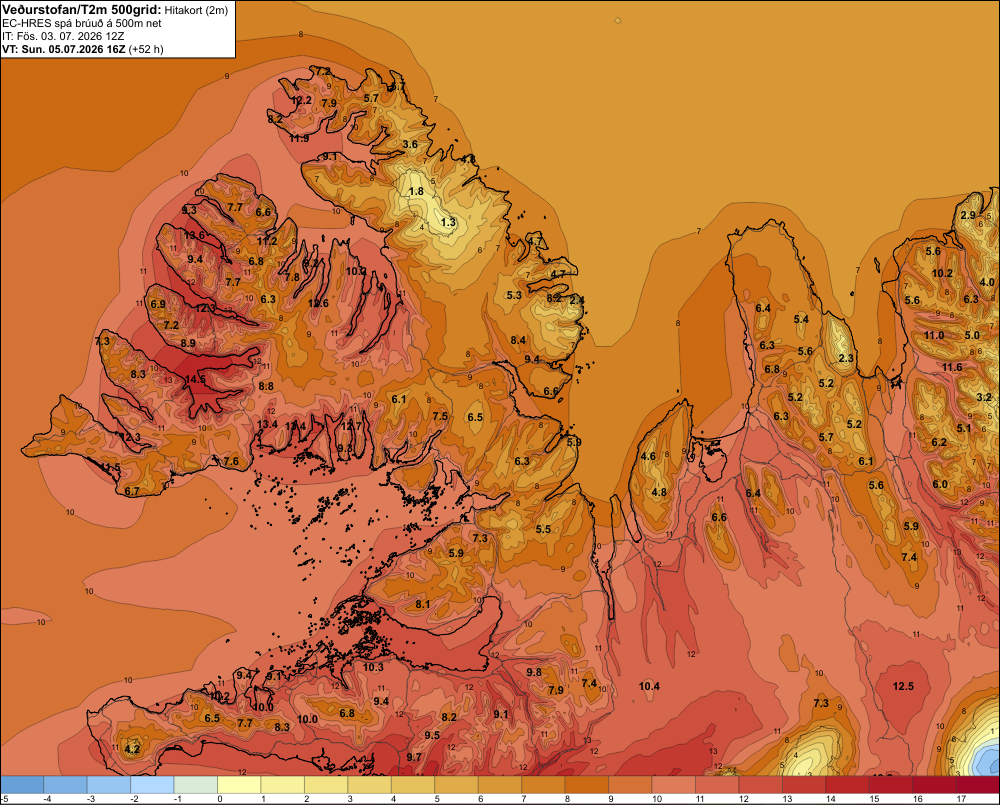Select the 1.3 temperature reading on glacier
The height and width of the screenshot is (805, 1000).
(x=448, y=222)
